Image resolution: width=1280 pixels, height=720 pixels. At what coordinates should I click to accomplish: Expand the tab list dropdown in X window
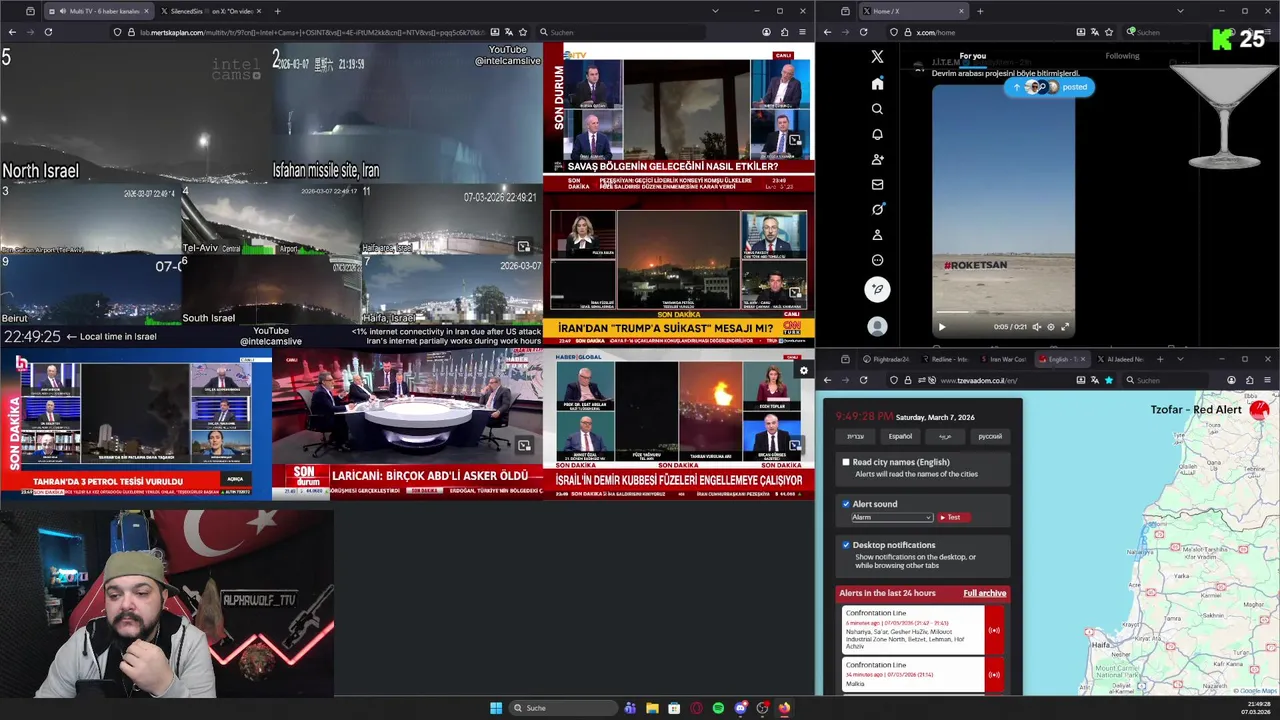(1180, 11)
